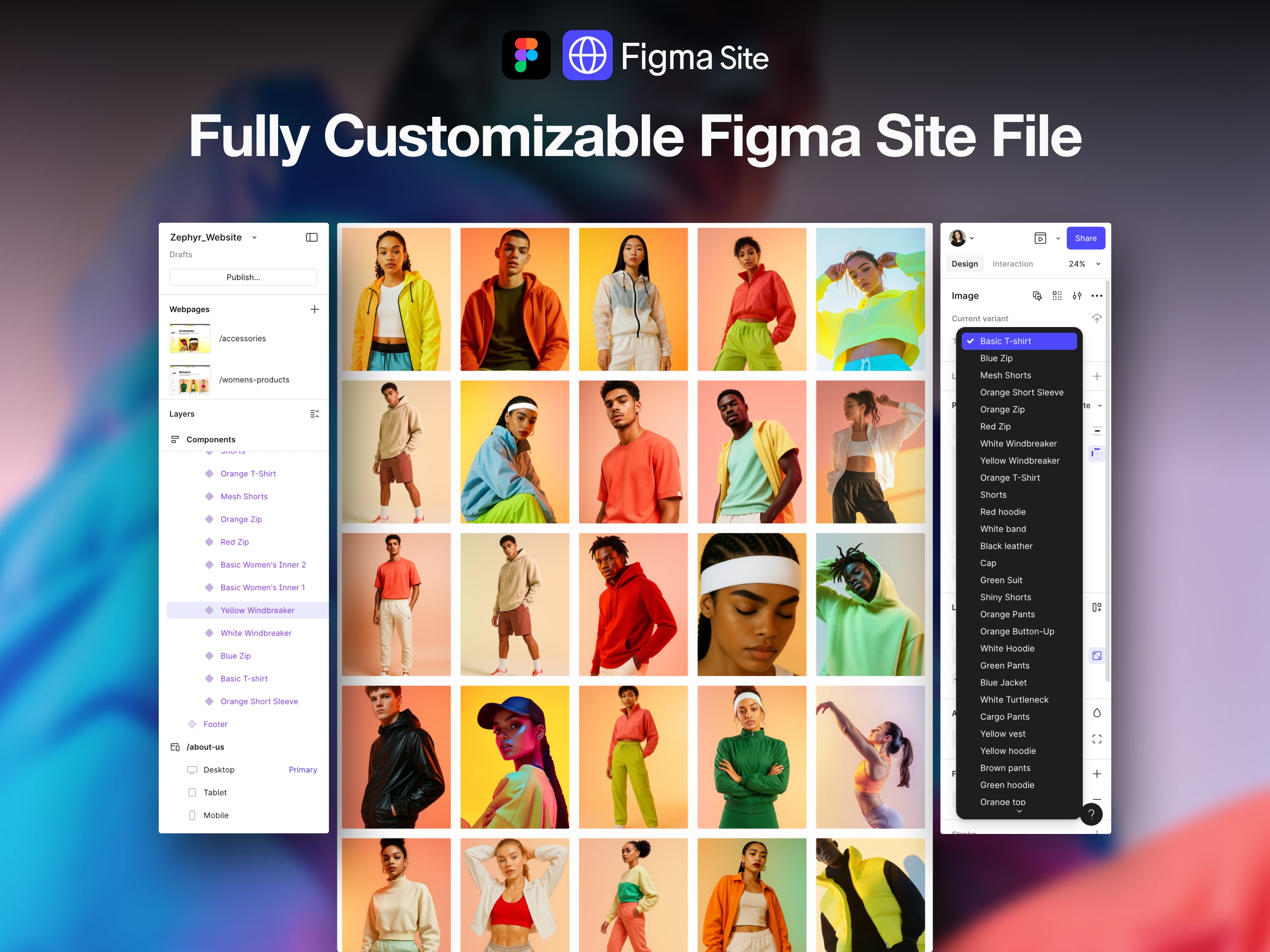The height and width of the screenshot is (952, 1270).
Task: Open the /accessories webpage thumbnail
Action: tap(190, 338)
